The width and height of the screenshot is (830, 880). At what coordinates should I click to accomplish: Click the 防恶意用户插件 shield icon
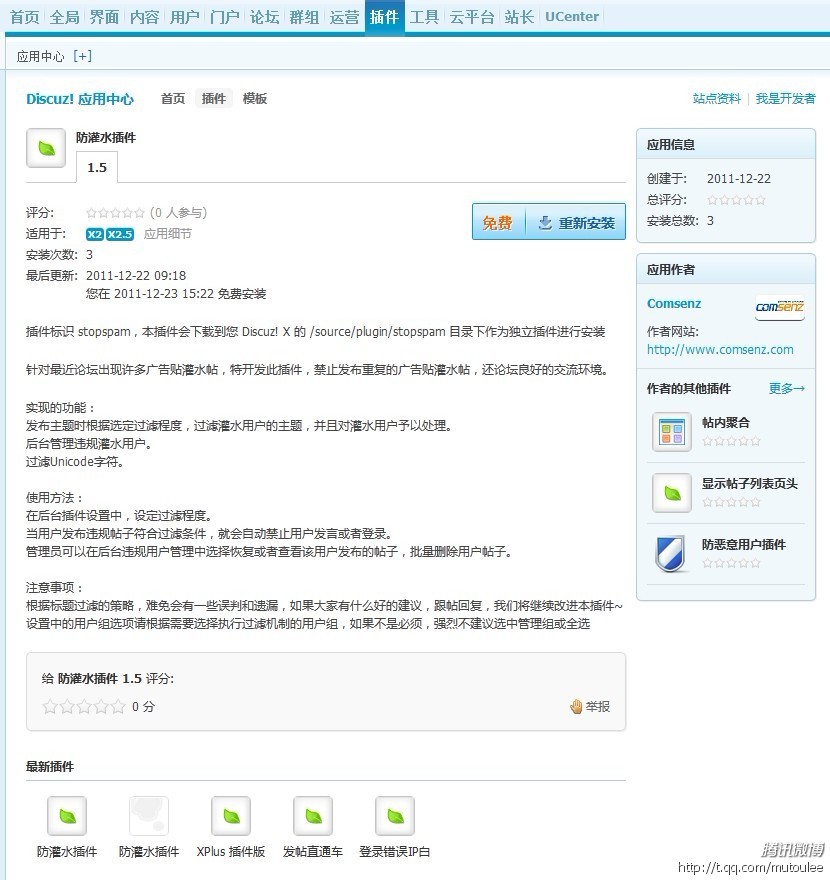tap(669, 553)
